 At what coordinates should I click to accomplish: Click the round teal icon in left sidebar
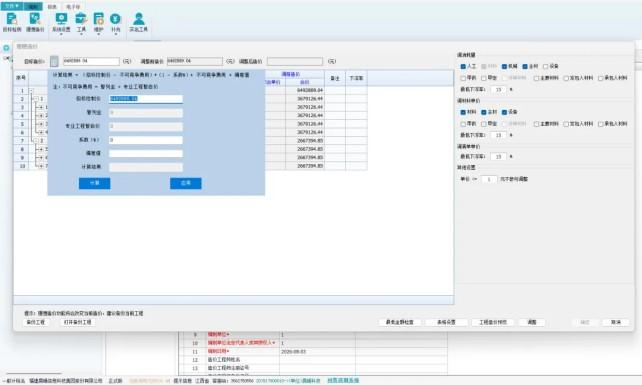point(6,48)
